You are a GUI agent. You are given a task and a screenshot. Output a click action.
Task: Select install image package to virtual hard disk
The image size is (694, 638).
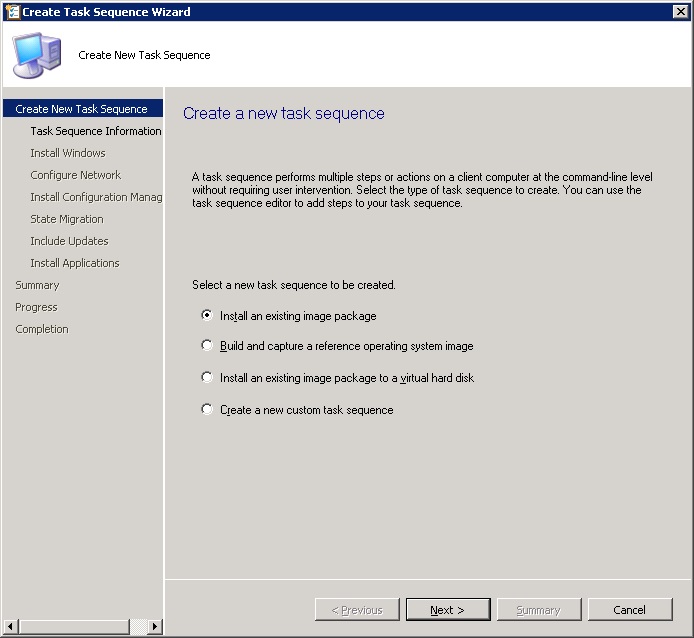point(208,378)
